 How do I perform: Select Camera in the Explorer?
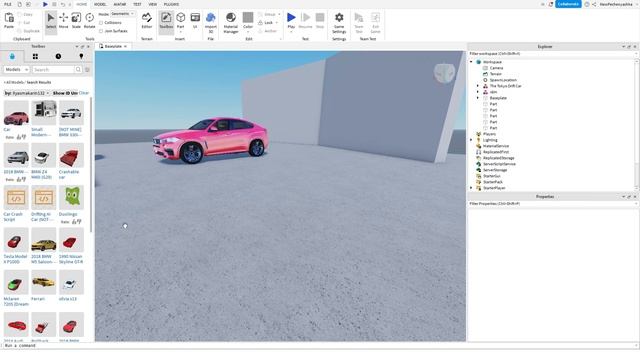(496, 68)
